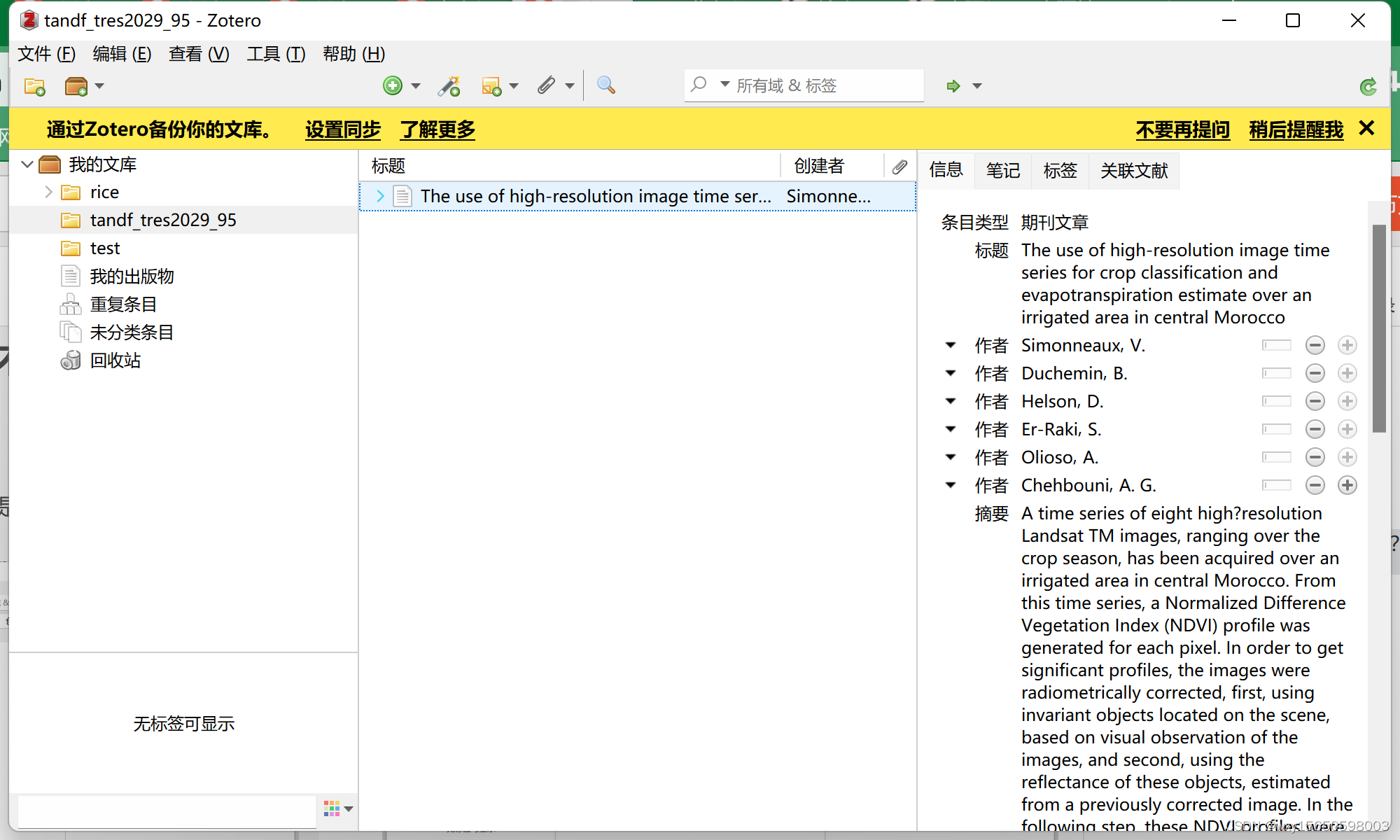Sort items by 创建者 column header

tap(832, 166)
